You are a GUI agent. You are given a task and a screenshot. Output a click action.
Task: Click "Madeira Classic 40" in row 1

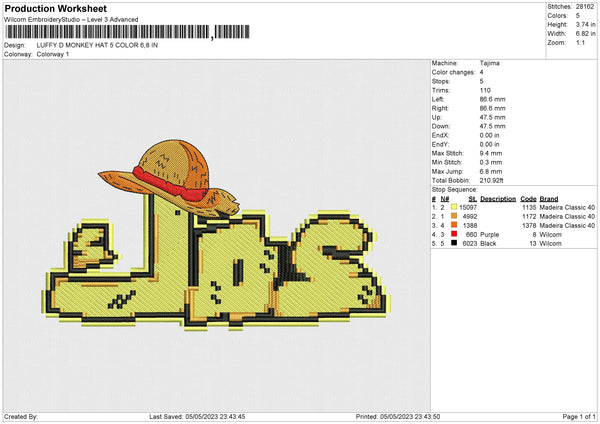point(567,207)
